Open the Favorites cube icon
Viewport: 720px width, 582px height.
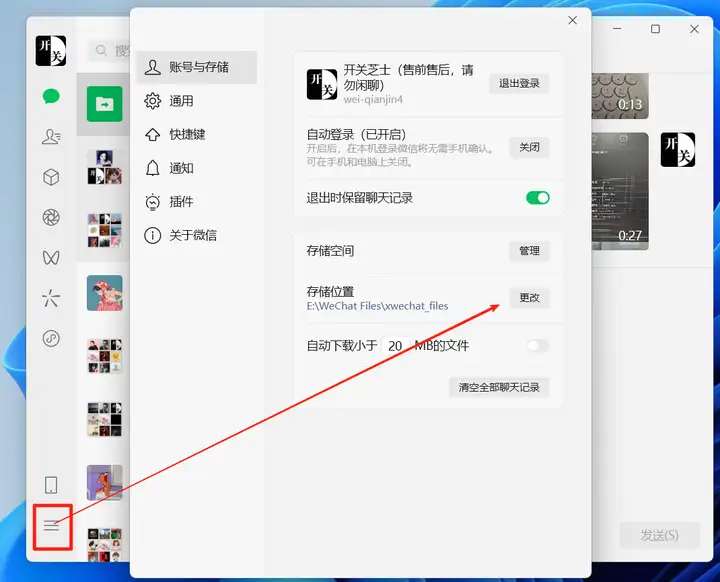(51, 177)
